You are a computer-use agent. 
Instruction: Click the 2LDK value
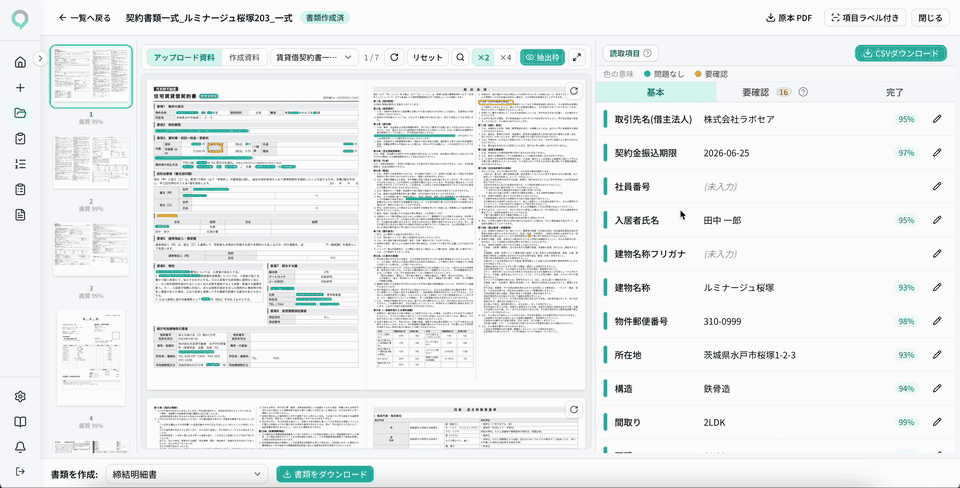[714, 422]
